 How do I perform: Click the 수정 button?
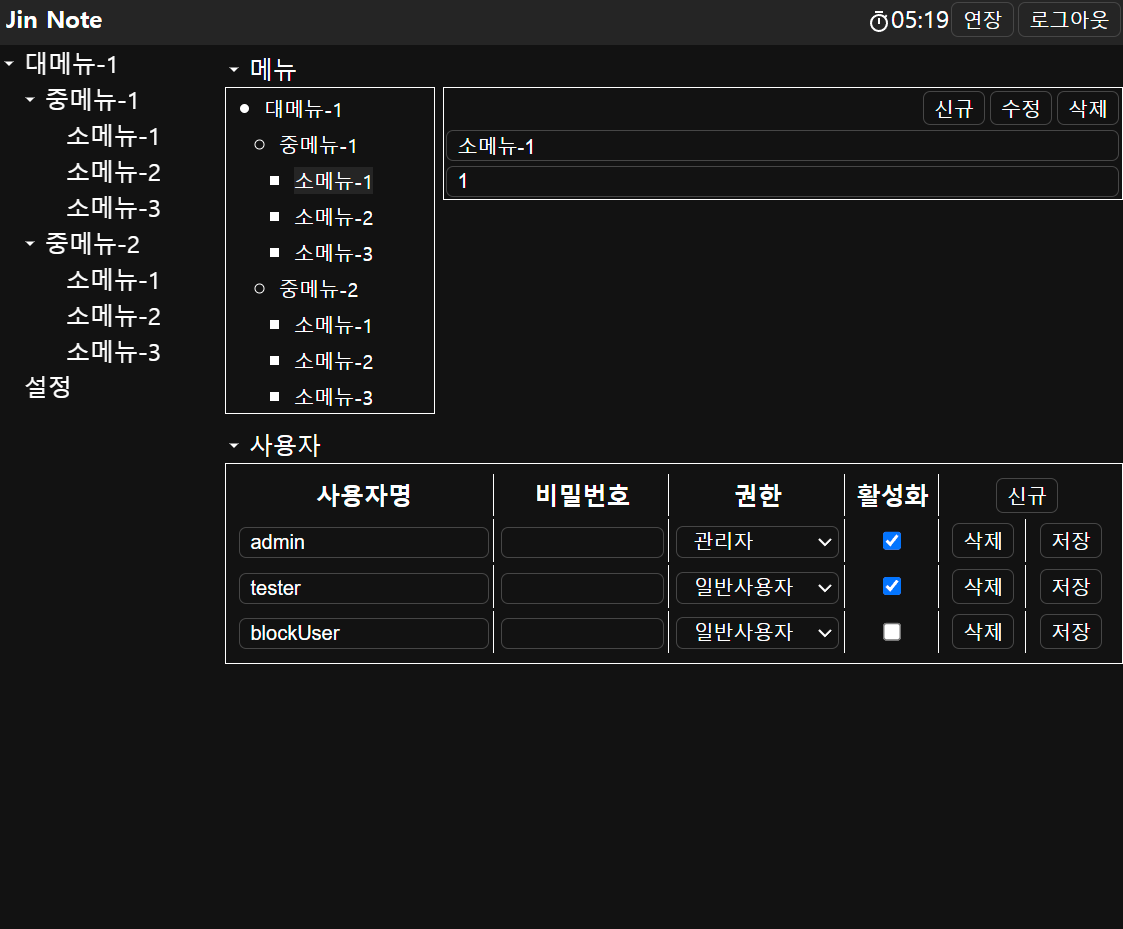[1020, 108]
